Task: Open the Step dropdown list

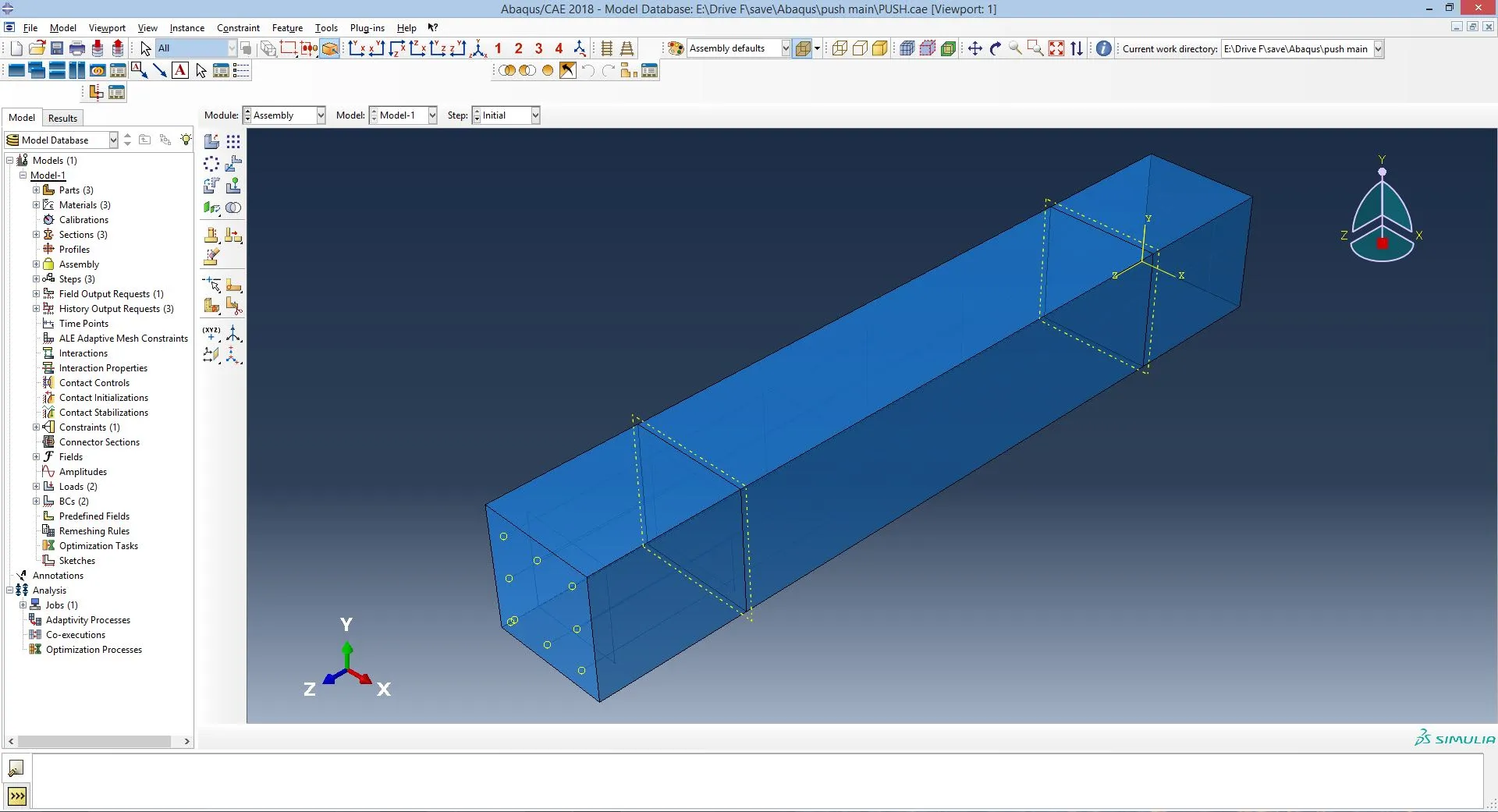Action: (535, 115)
